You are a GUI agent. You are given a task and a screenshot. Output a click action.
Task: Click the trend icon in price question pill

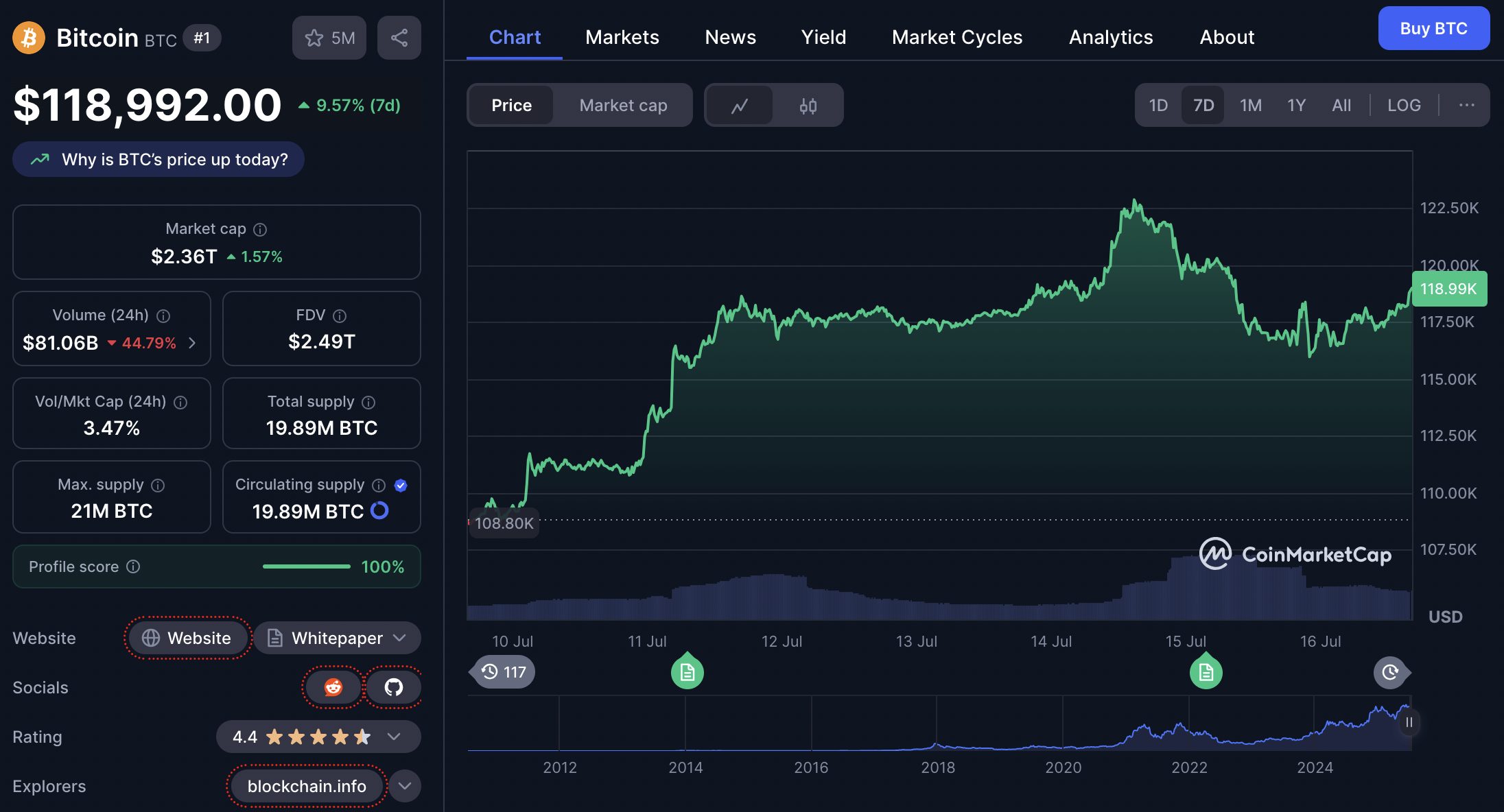pos(40,159)
